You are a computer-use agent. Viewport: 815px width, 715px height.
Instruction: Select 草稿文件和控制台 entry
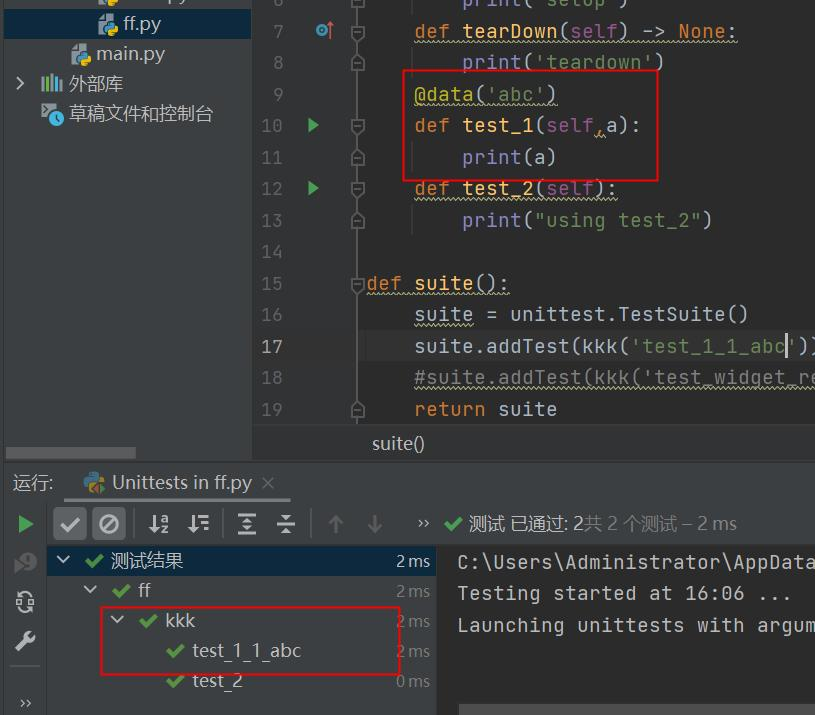click(x=127, y=114)
